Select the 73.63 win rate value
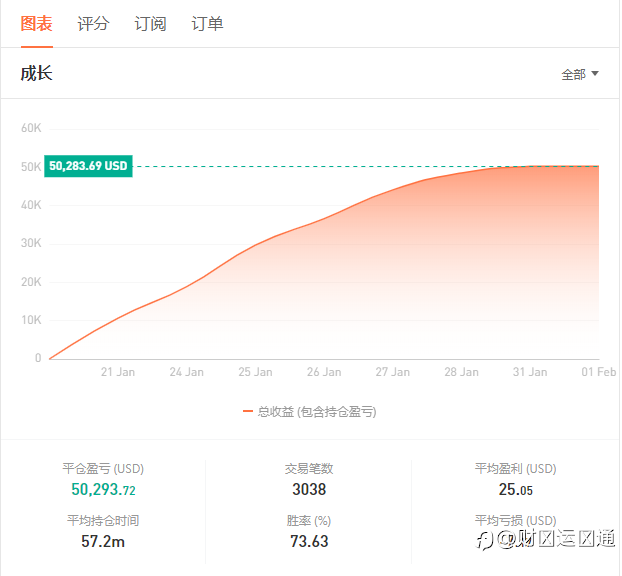Screen dimensions: 622x576 pyautogui.click(x=309, y=541)
